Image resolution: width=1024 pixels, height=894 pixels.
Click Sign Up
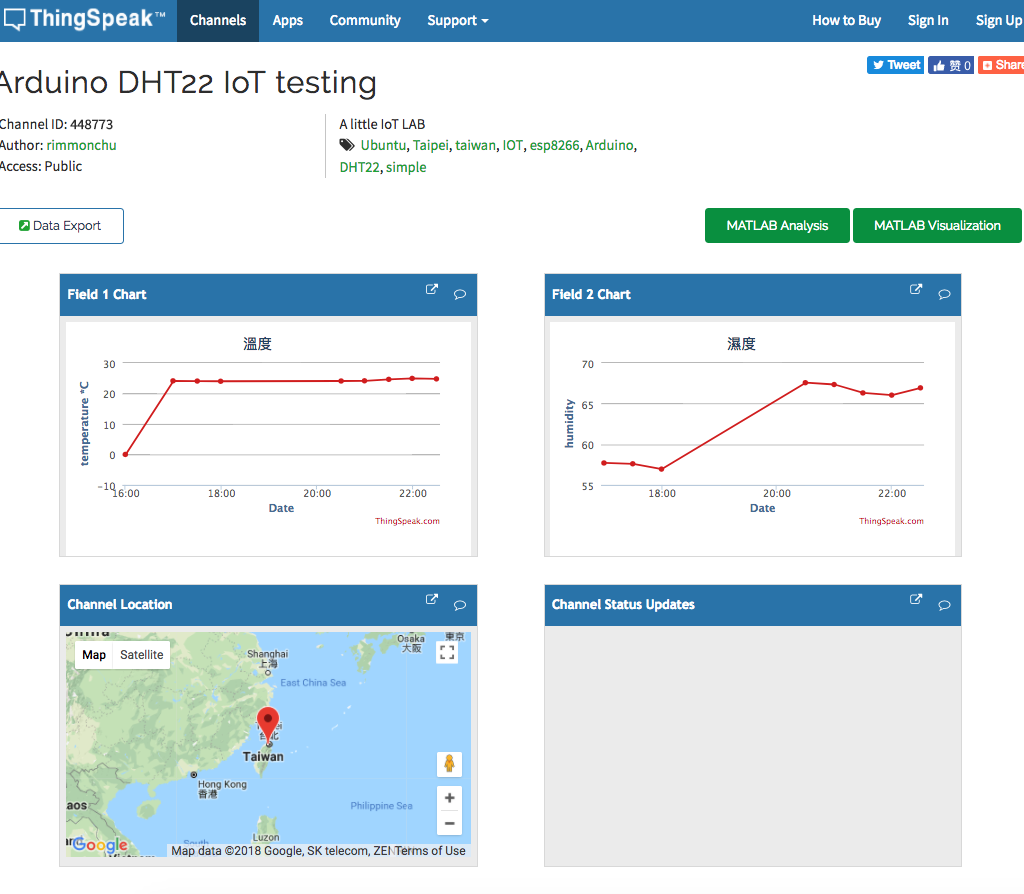click(x=999, y=21)
